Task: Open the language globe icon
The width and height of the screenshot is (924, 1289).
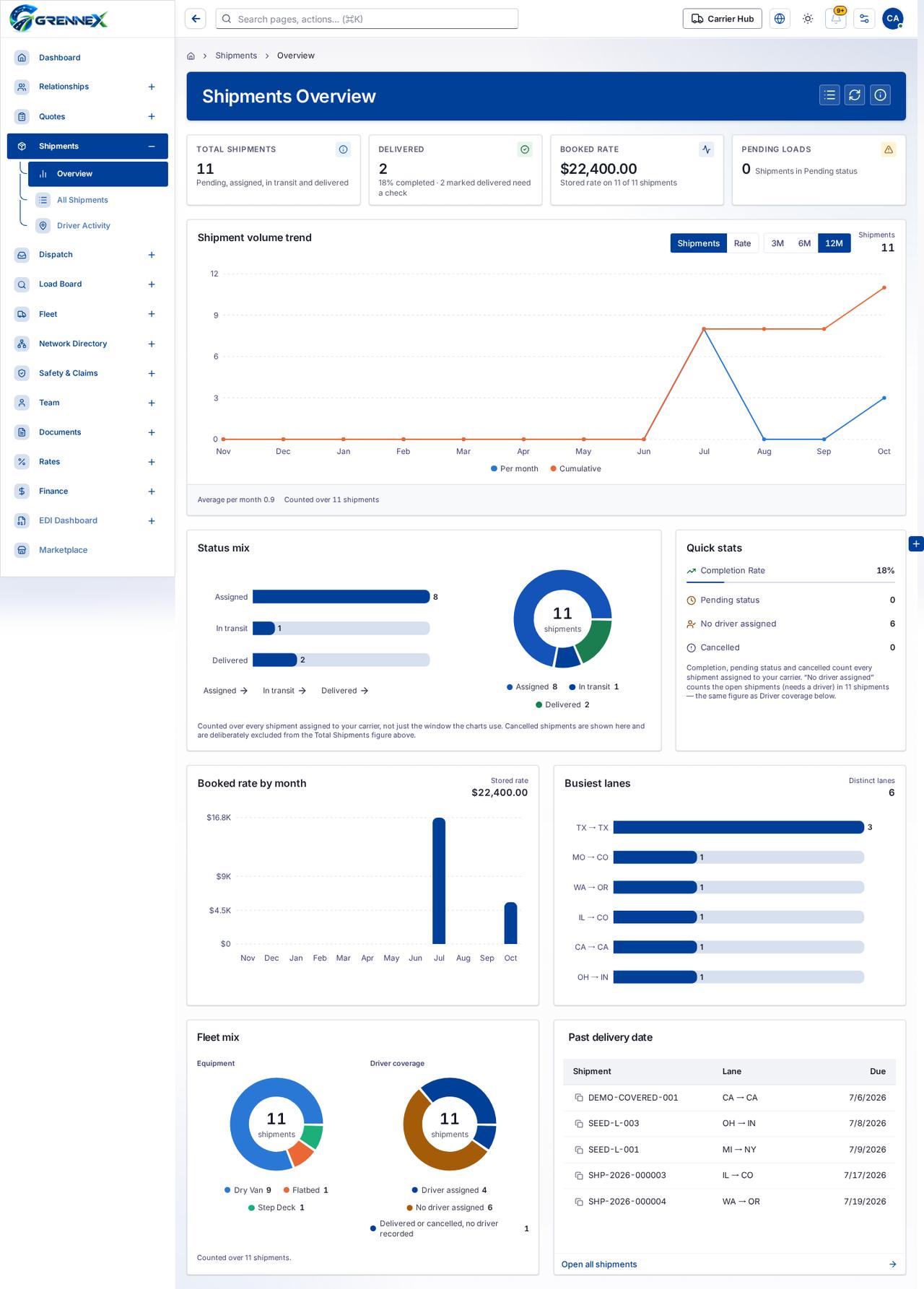Action: tap(780, 19)
